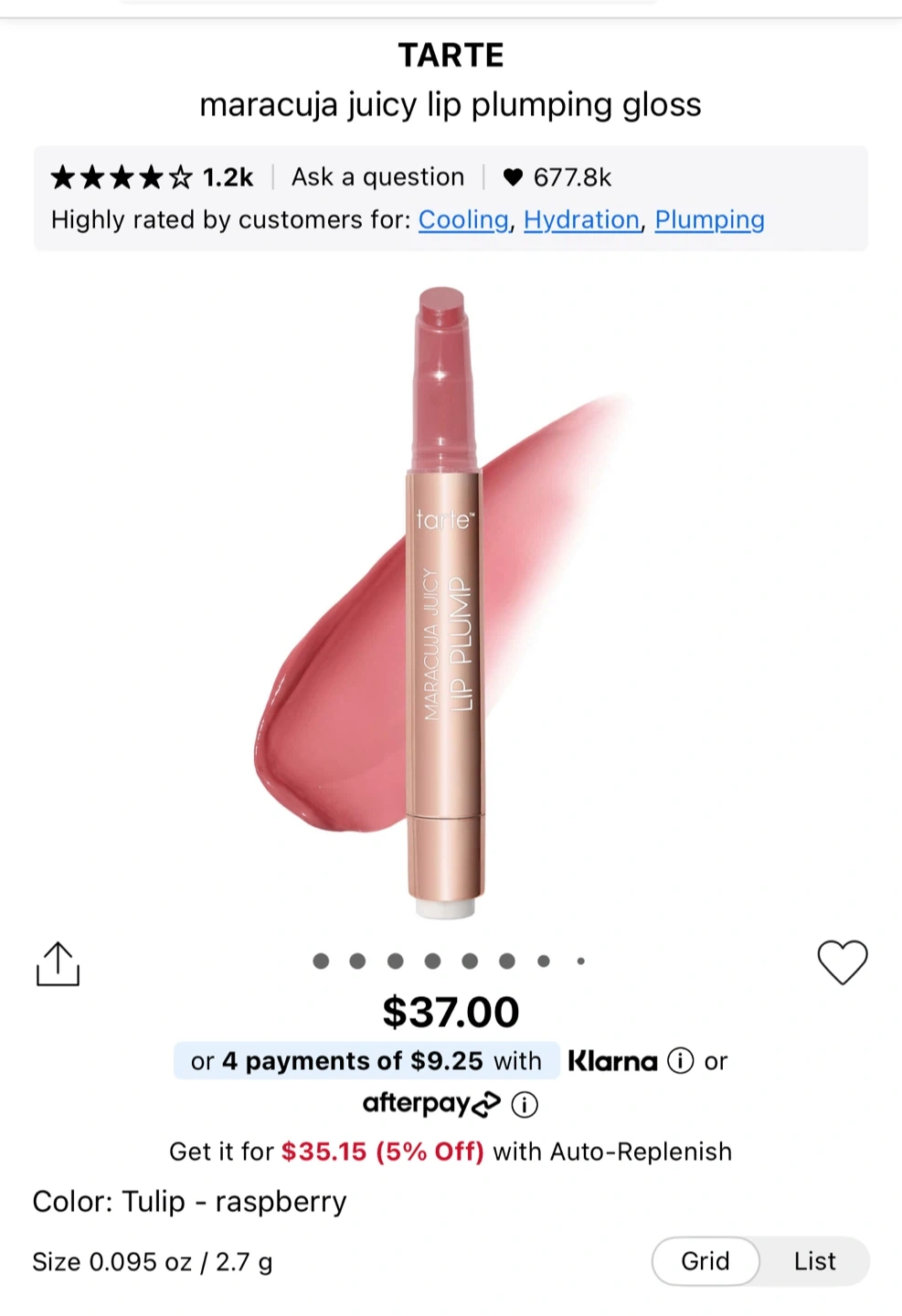The image size is (902, 1316).
Task: Tap the TARTE brand name
Action: (x=451, y=56)
